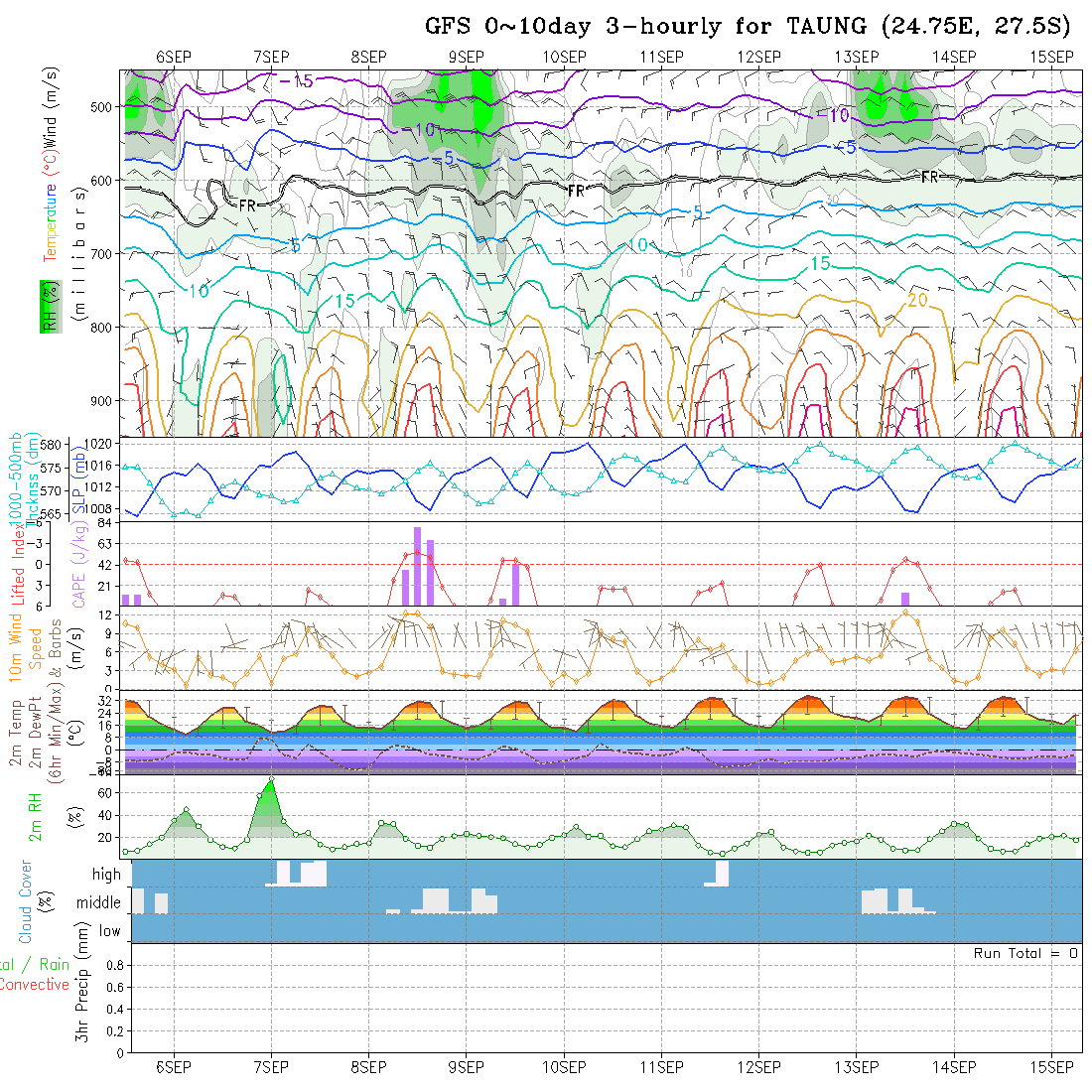
Task: Select the "high" cloud cover row label
Action: click(x=106, y=875)
